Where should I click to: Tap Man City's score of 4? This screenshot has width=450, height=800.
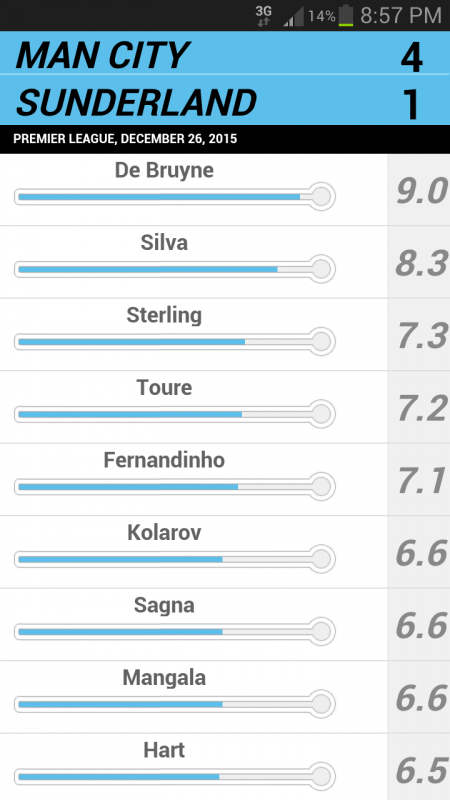(411, 58)
